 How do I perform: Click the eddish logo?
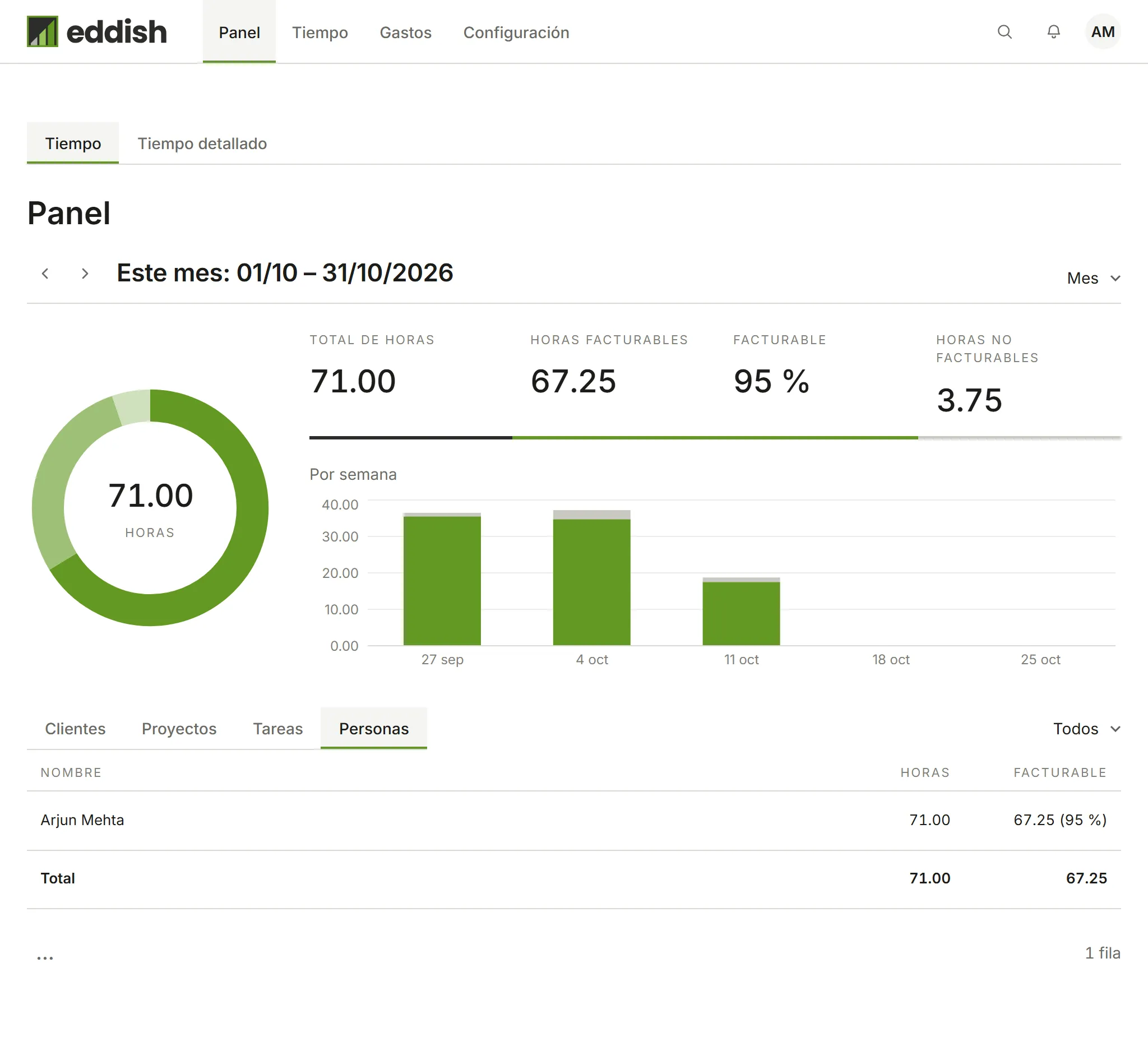(97, 31)
